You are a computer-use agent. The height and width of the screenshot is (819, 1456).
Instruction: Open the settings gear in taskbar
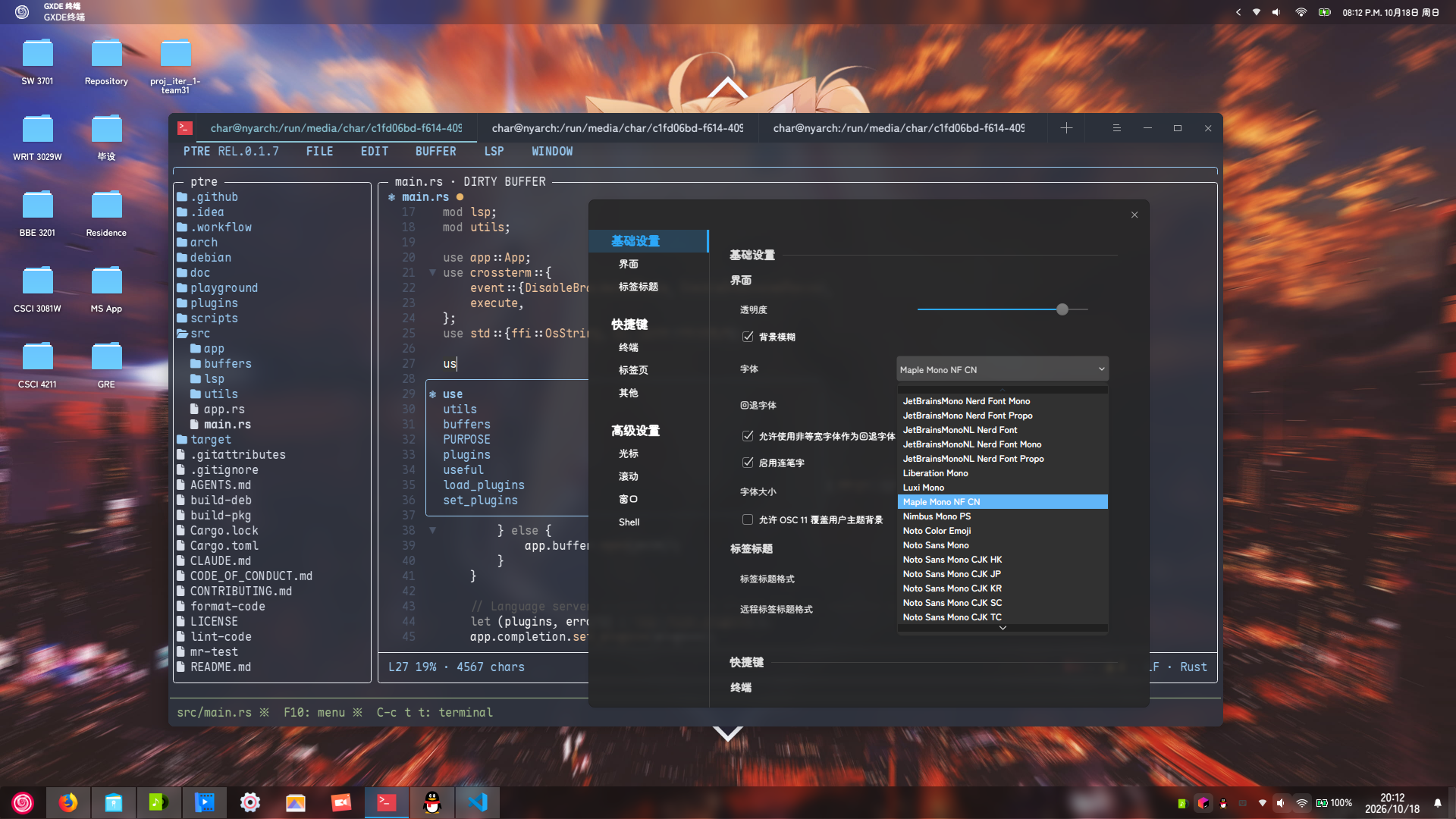point(250,802)
